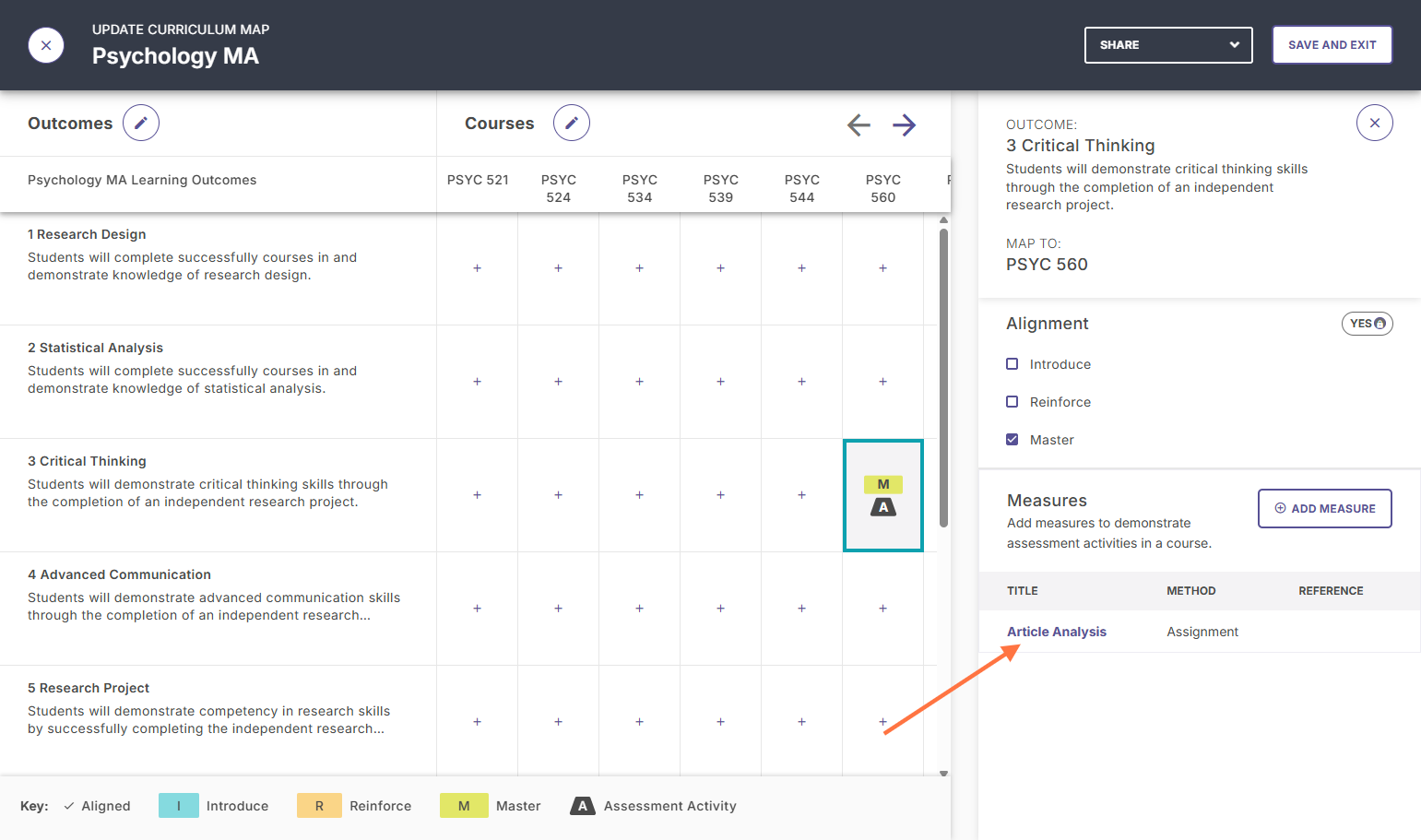This screenshot has width=1421, height=840.
Task: Add alignment for Research Project in PSYC 534
Action: coord(639,722)
